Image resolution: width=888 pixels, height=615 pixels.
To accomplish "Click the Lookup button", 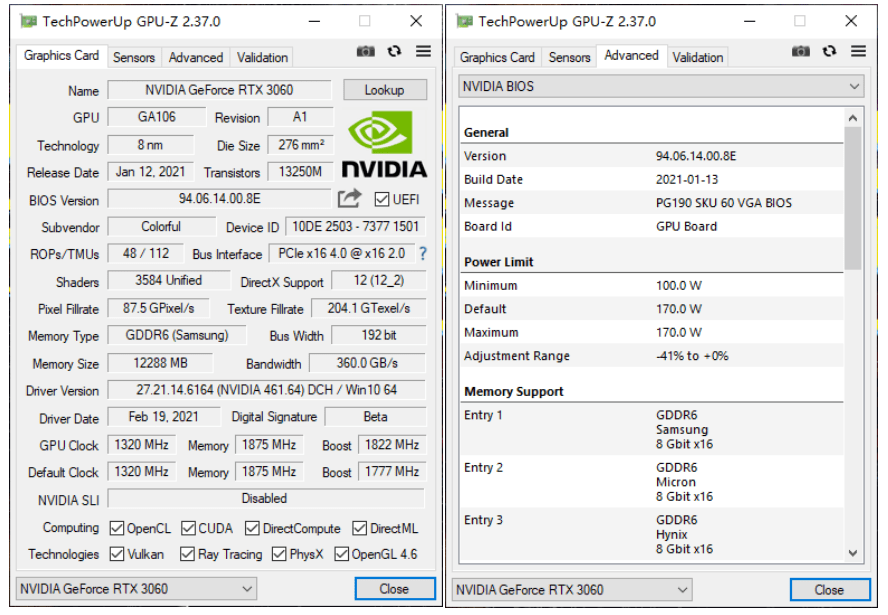I will tap(385, 90).
